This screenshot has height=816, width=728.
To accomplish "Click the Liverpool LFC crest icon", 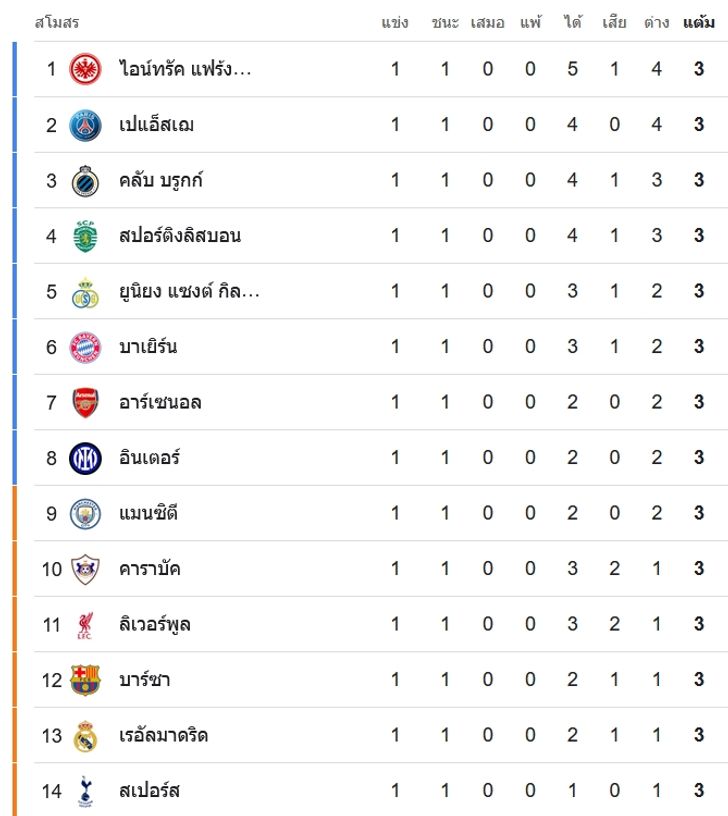I will click(x=85, y=625).
